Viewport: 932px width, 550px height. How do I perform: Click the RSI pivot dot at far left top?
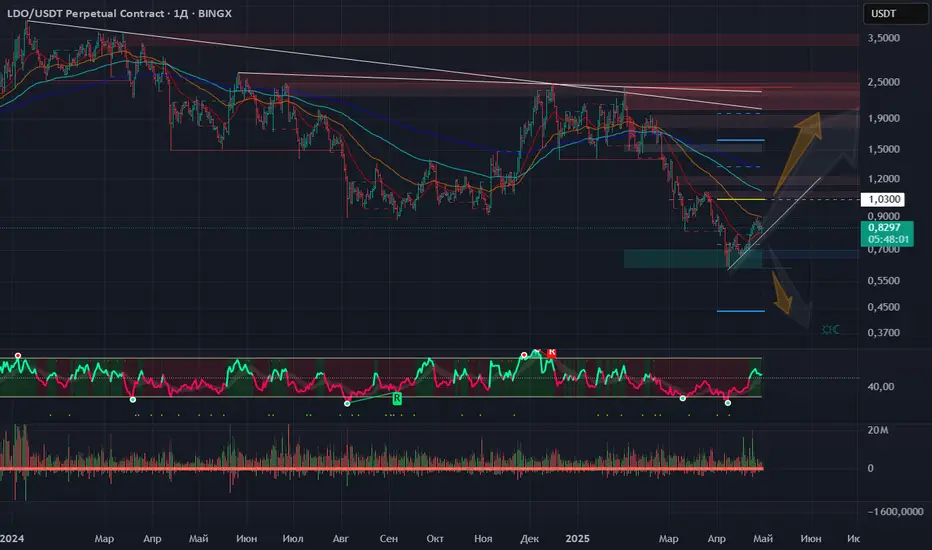tap(18, 356)
